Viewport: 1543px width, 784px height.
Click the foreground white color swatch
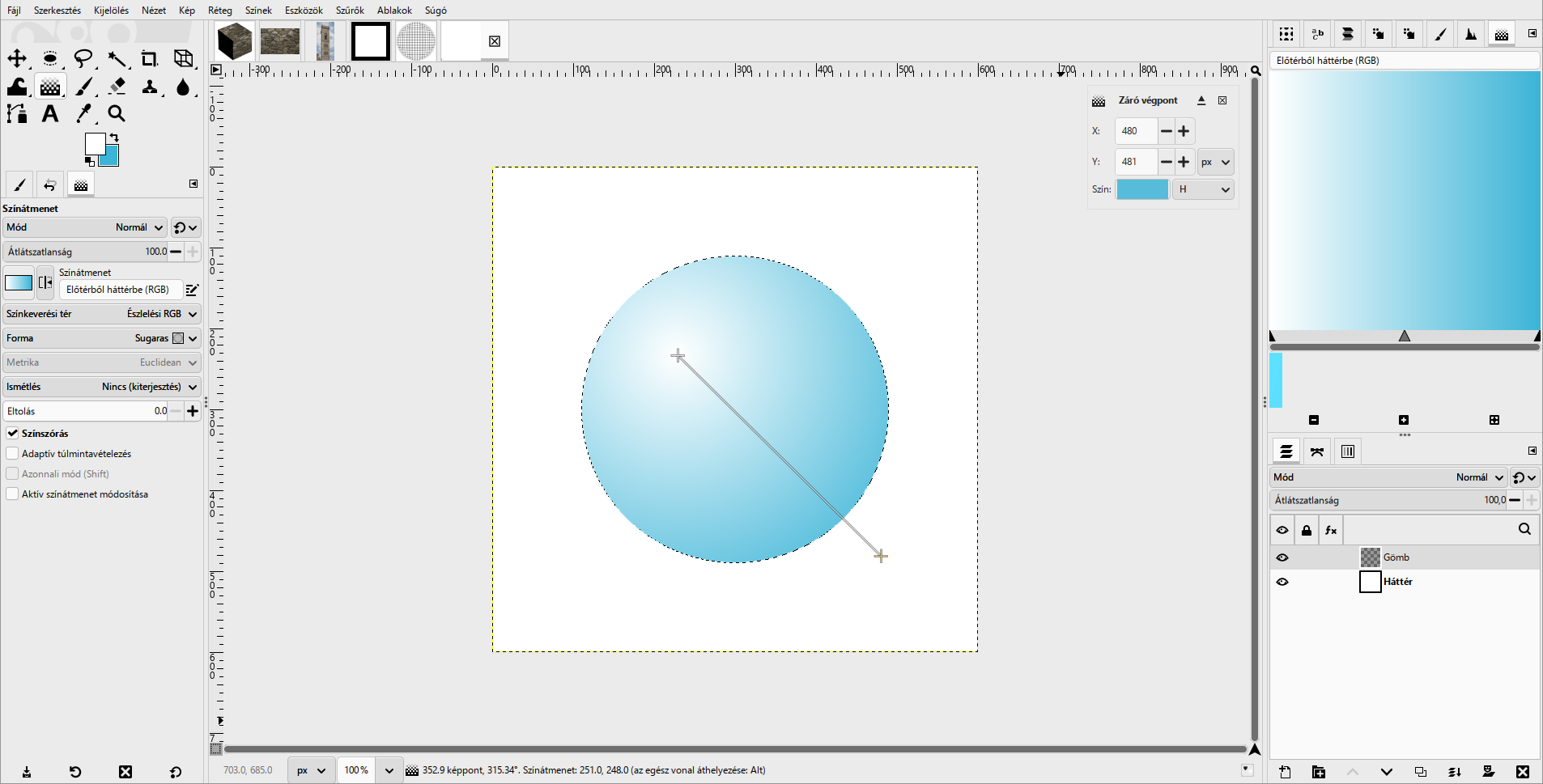click(95, 143)
